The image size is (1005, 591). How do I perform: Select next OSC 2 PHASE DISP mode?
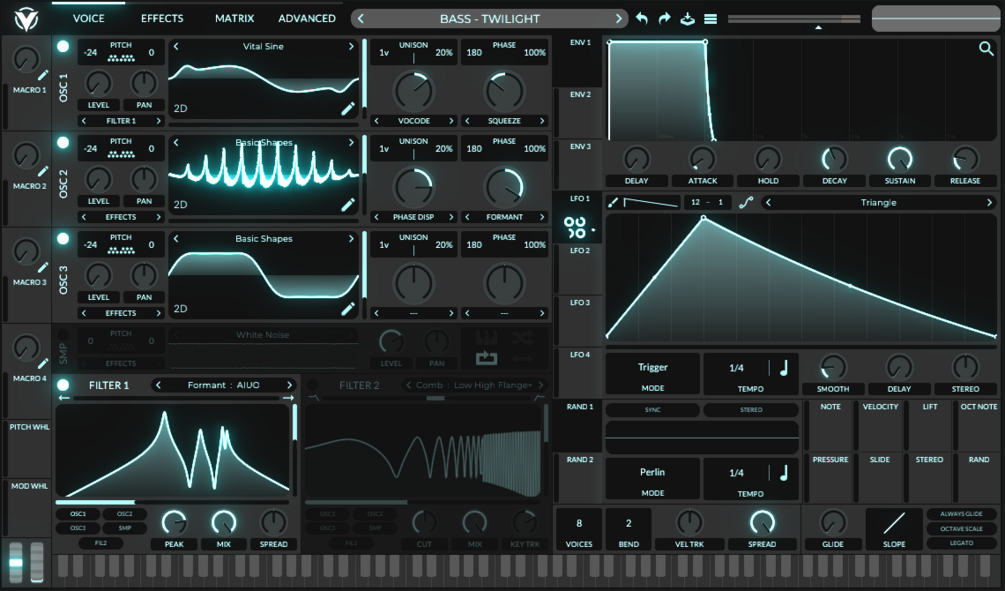(451, 217)
